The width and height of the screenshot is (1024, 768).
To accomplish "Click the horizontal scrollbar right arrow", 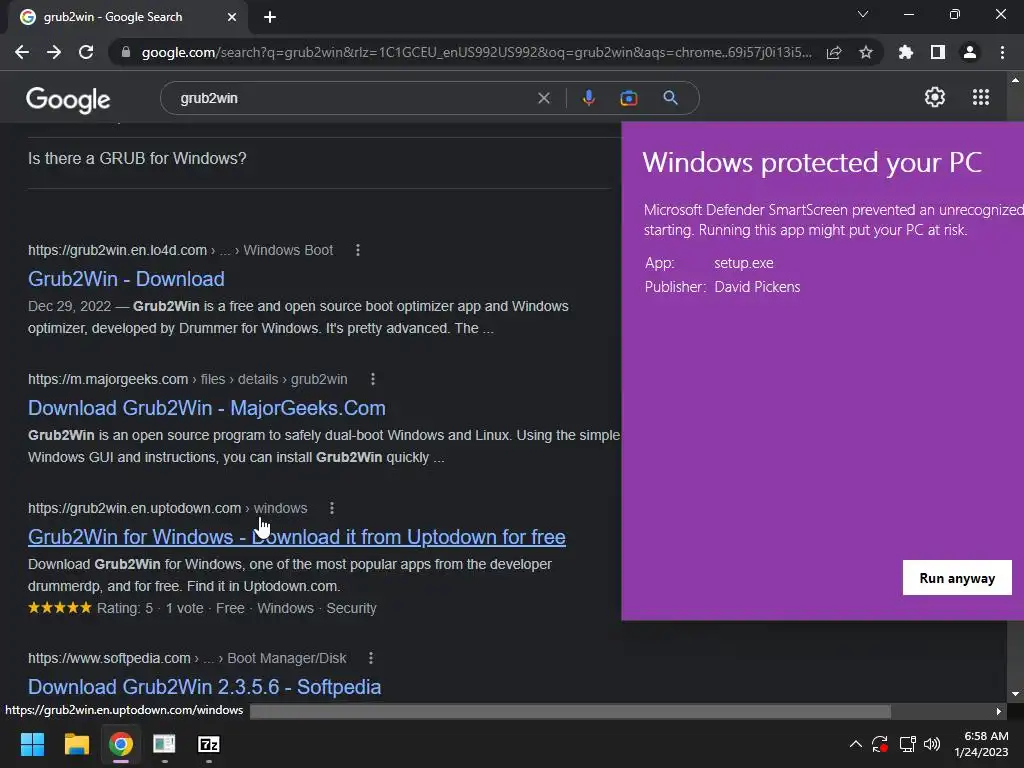I will pyautogui.click(x=999, y=712).
